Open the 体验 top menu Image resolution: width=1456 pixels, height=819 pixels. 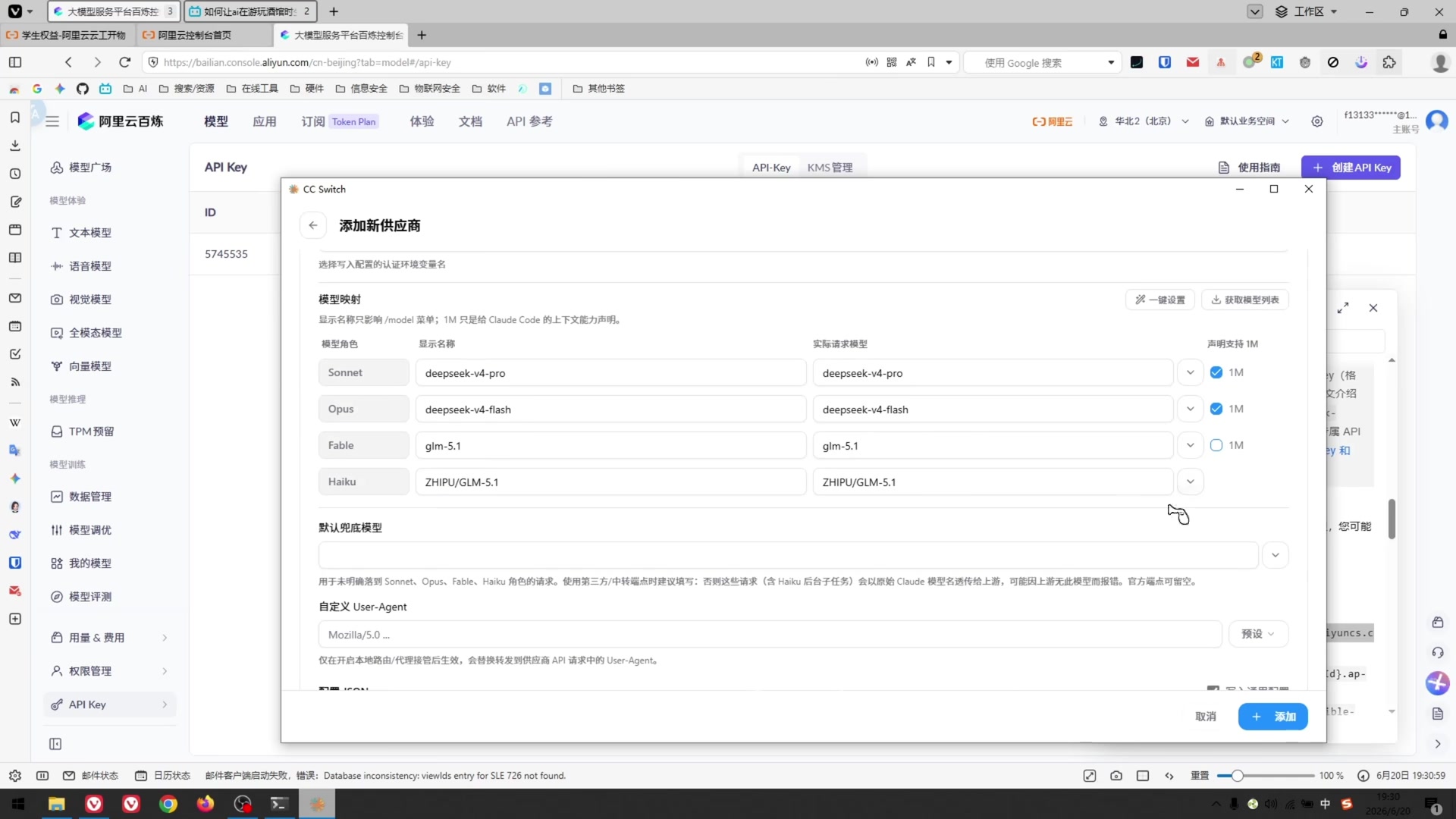[422, 121]
